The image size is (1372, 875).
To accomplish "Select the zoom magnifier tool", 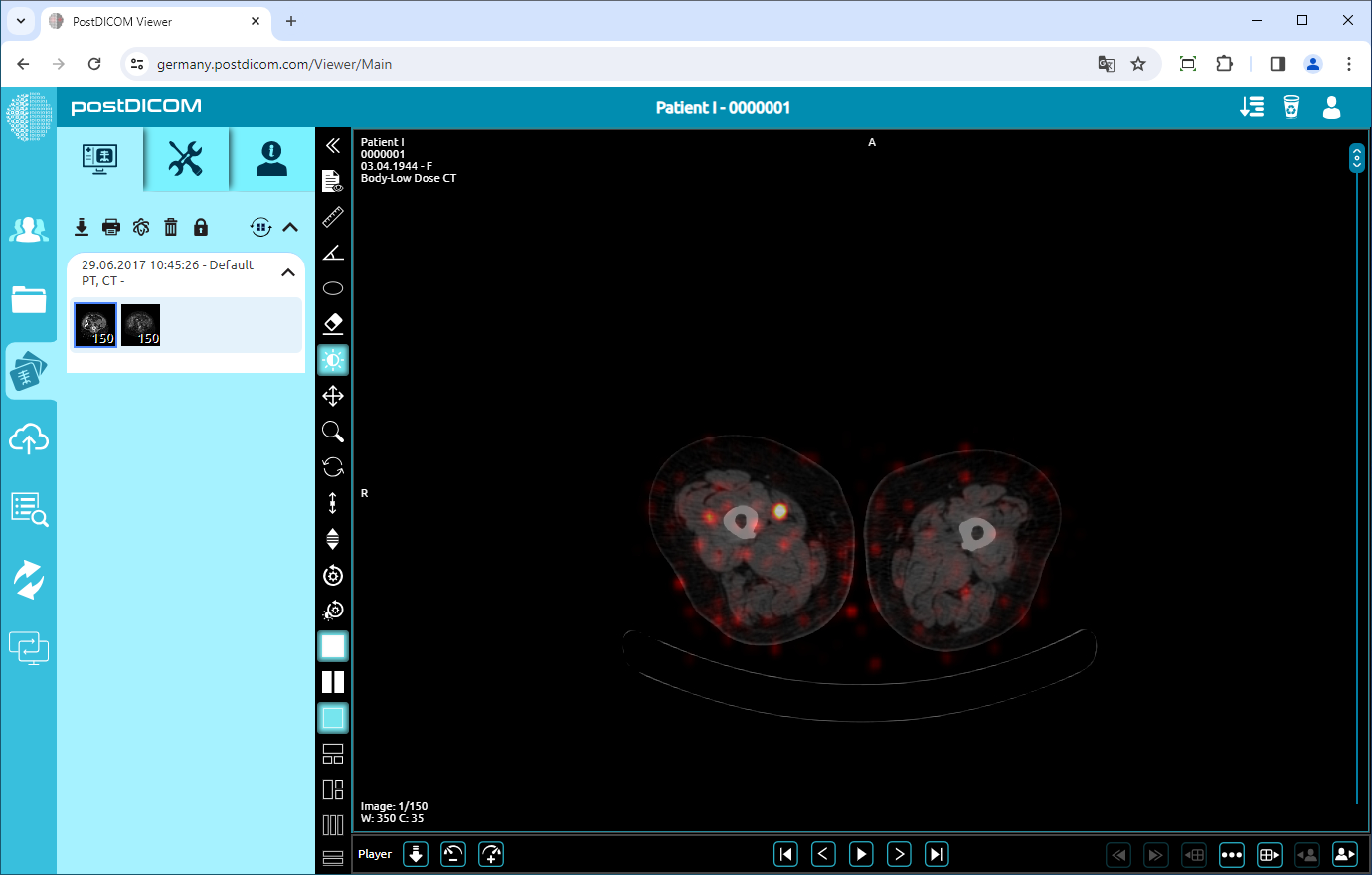I will (x=333, y=431).
